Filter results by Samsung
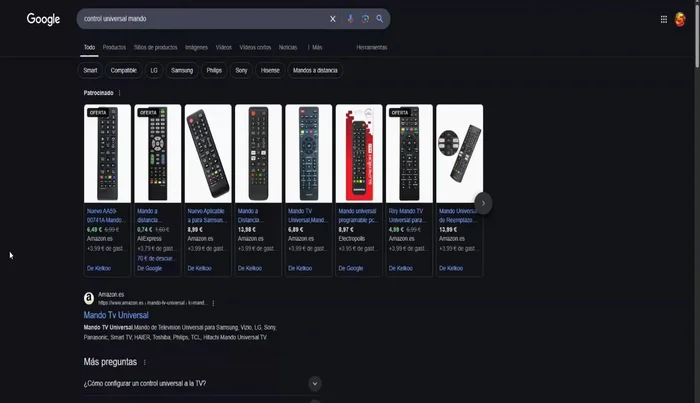 tap(182, 71)
